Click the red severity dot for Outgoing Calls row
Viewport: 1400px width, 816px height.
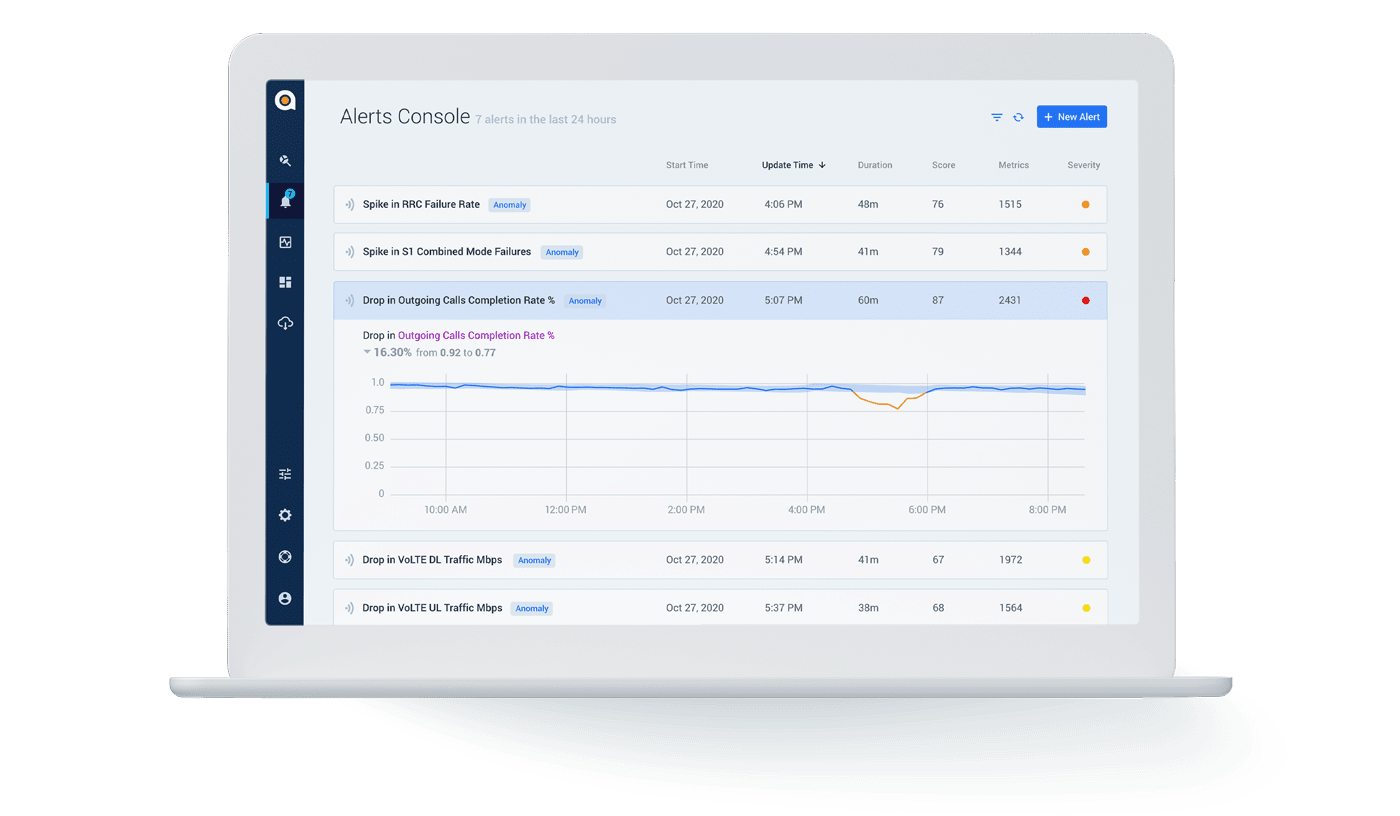[1086, 300]
